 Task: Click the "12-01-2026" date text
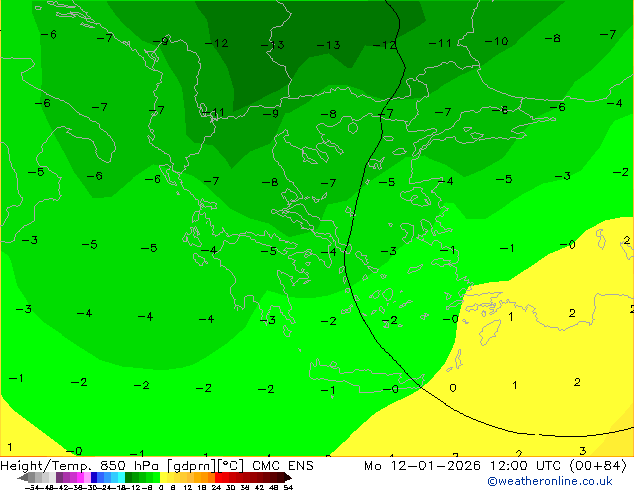coord(435,466)
